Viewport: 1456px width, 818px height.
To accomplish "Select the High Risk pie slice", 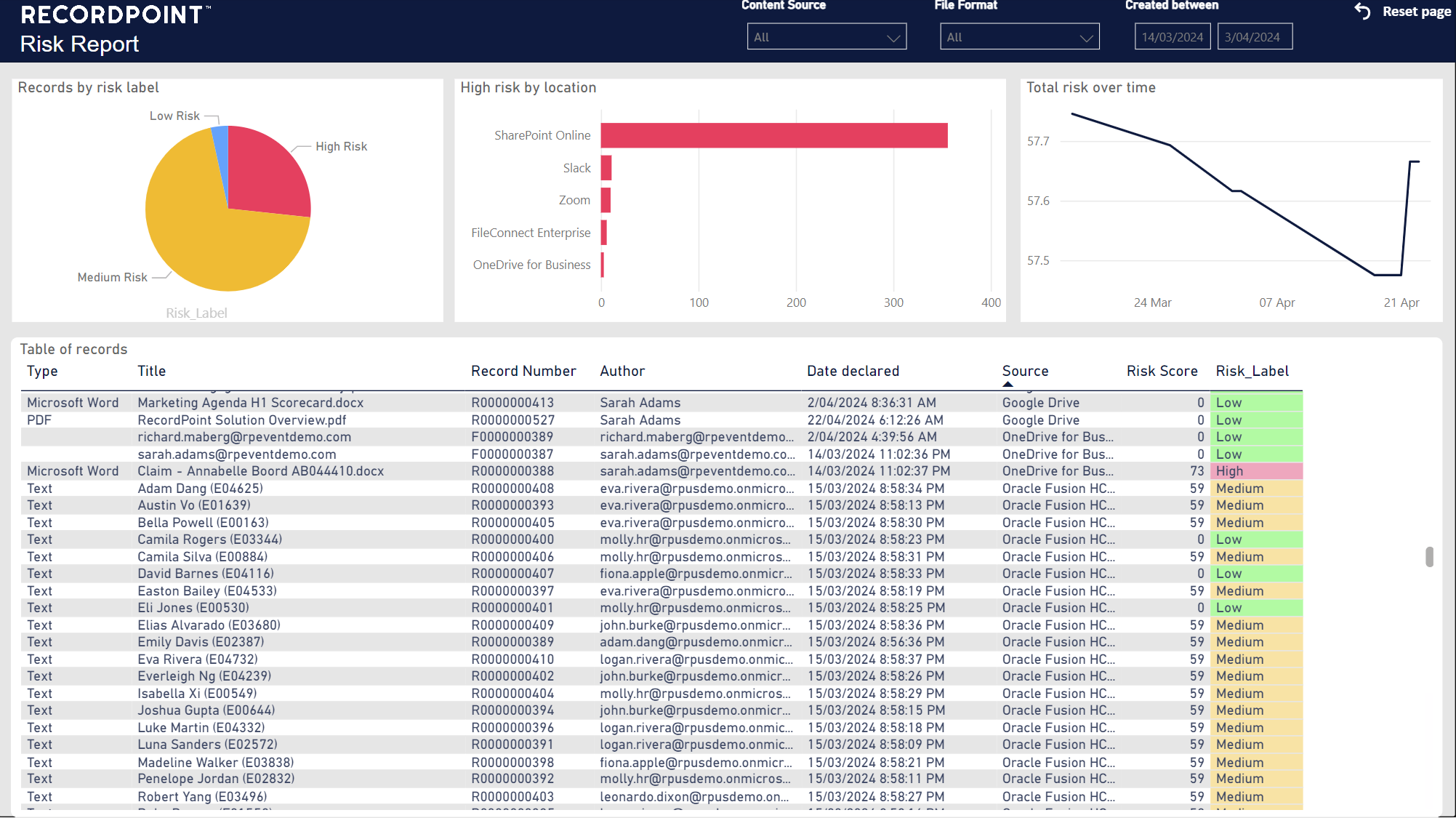I will pos(269,171).
